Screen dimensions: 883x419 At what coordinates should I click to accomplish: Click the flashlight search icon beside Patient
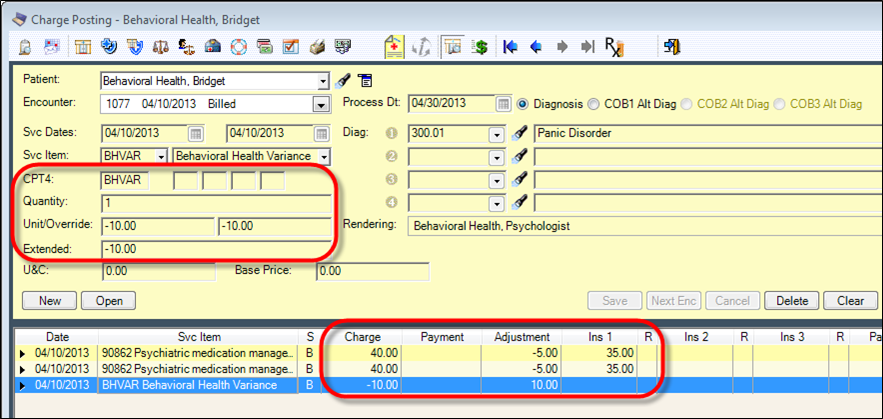click(342, 81)
